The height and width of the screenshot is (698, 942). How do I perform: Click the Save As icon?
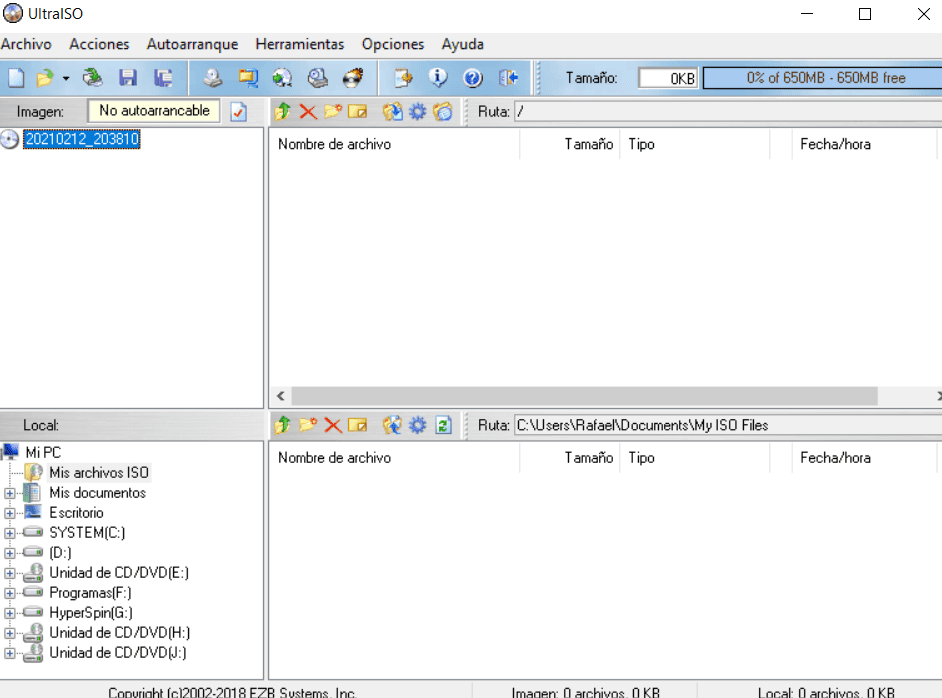[163, 77]
